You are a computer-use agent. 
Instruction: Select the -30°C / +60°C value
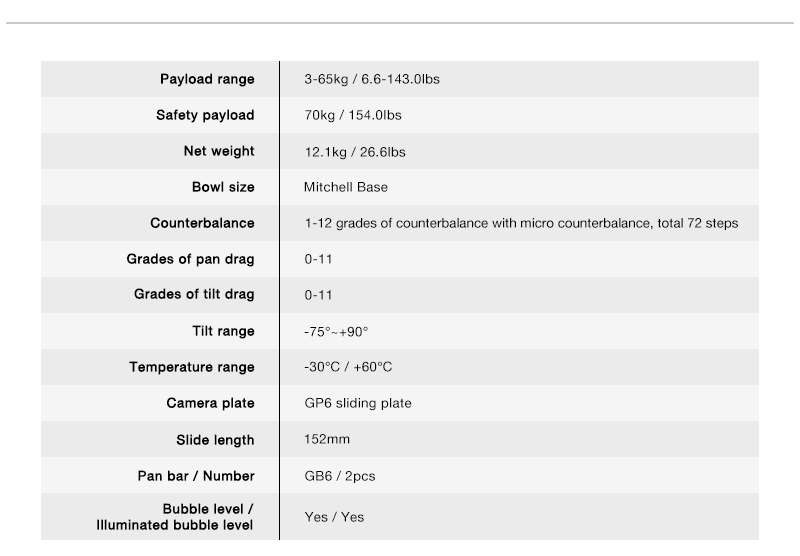(348, 367)
